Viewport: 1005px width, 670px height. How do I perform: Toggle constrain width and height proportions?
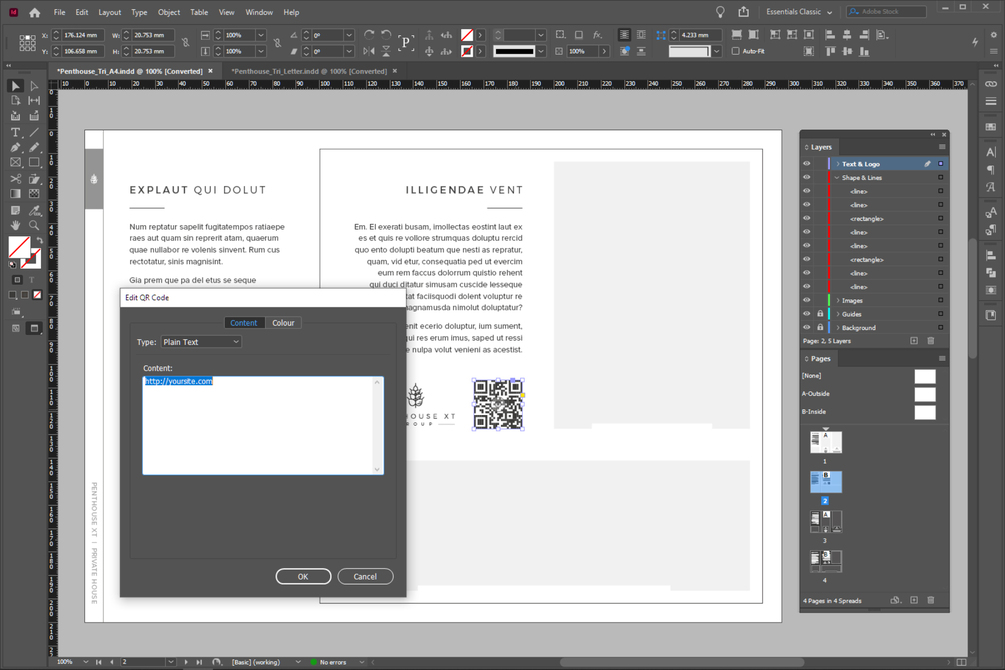click(x=185, y=43)
